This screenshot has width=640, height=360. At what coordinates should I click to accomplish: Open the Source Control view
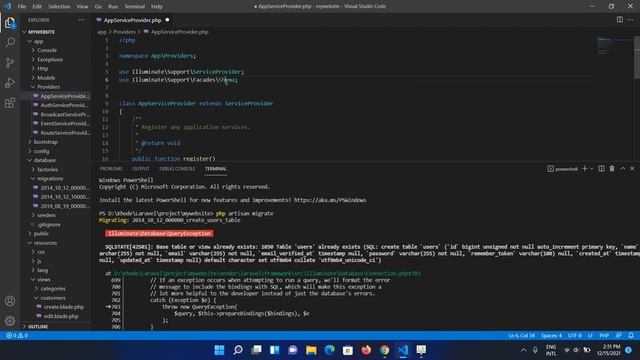click(10, 62)
